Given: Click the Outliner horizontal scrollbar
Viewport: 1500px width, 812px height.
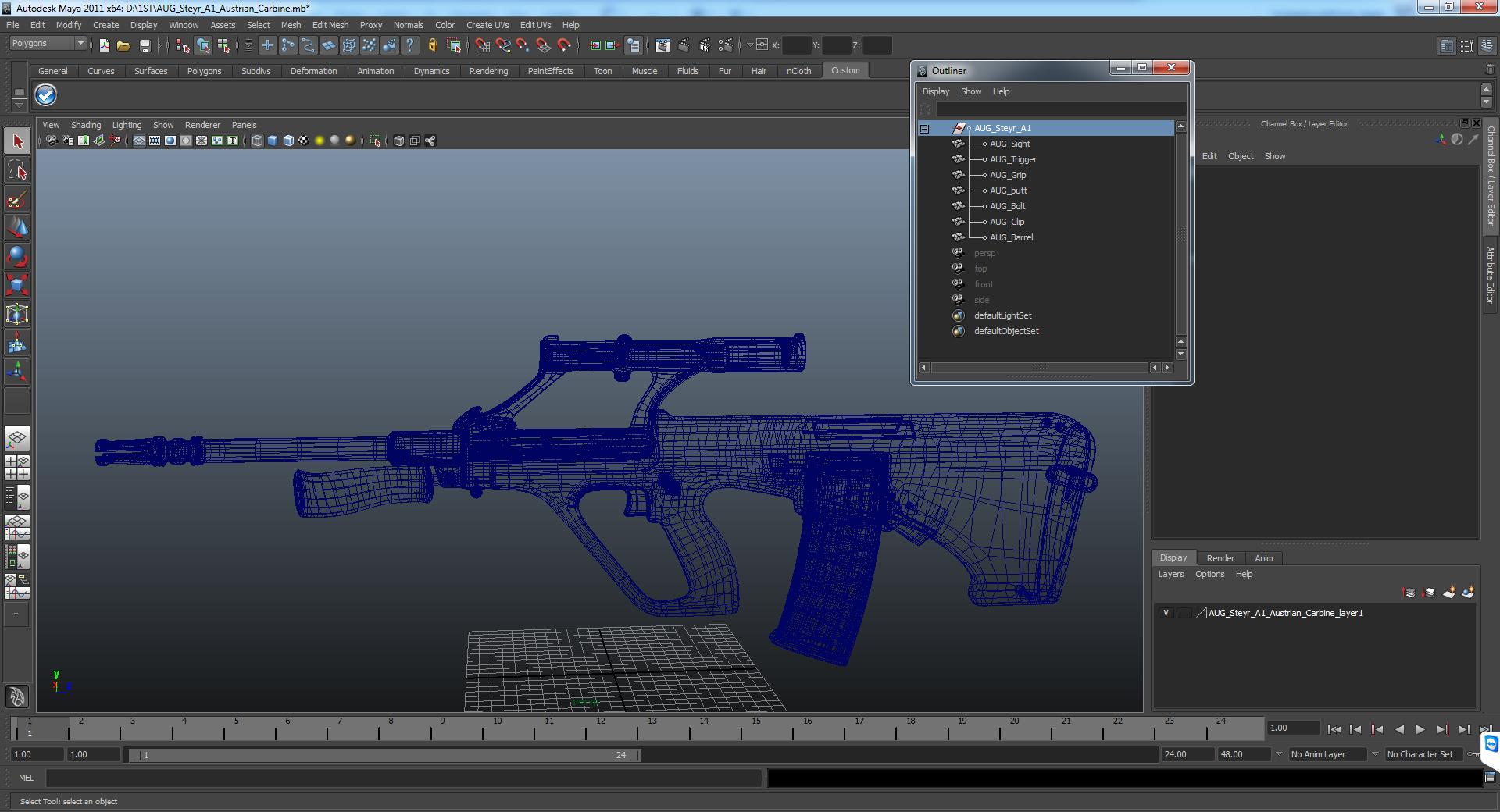Looking at the screenshot, I should pyautogui.click(x=1039, y=368).
